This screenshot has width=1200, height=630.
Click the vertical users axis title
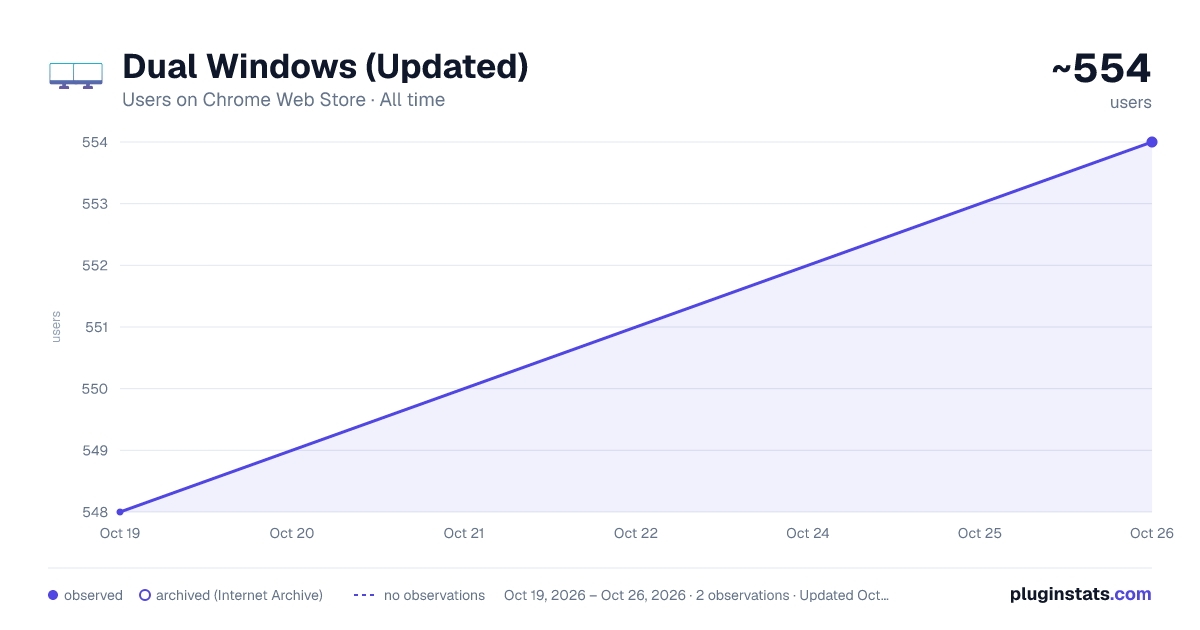tap(56, 327)
